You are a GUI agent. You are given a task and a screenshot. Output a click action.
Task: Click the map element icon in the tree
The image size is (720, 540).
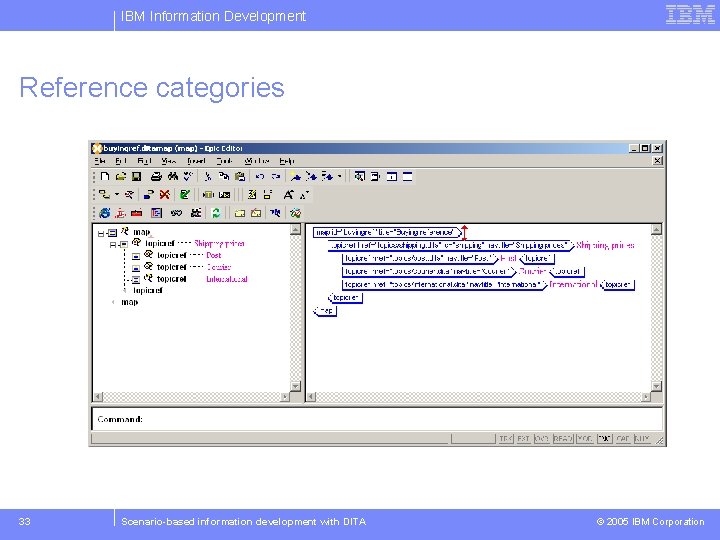pos(124,231)
